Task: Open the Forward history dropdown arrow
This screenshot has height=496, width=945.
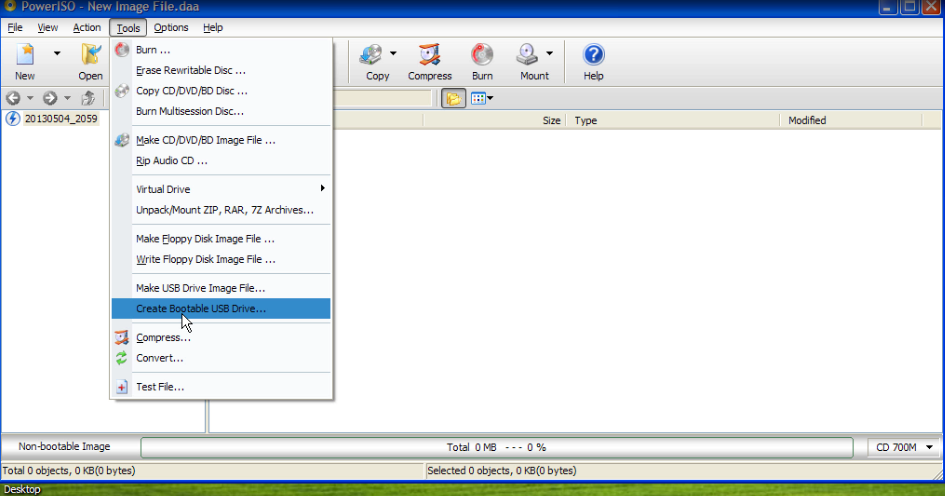Action: 67,98
